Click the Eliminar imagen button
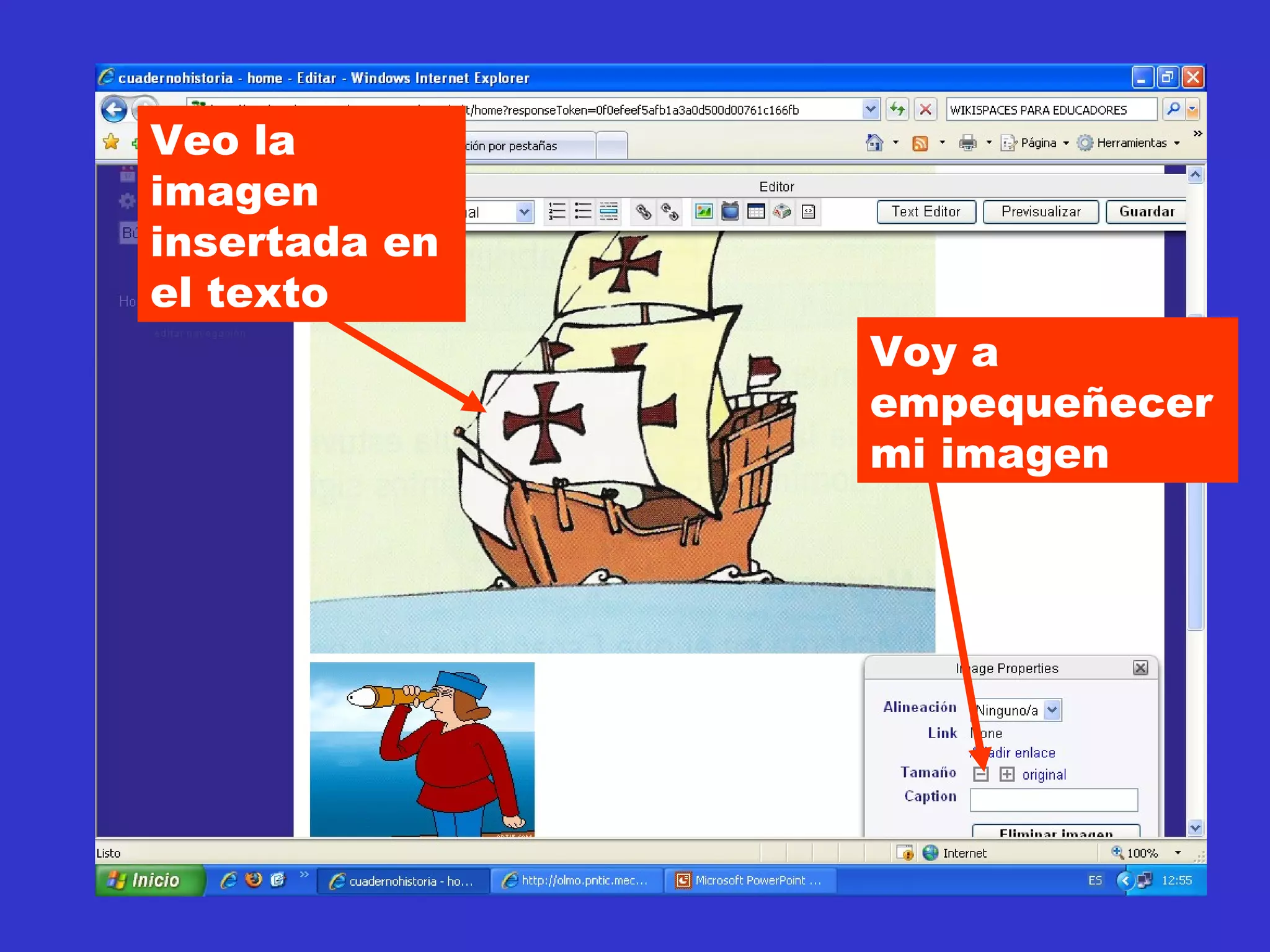The height and width of the screenshot is (952, 1270). (1056, 831)
